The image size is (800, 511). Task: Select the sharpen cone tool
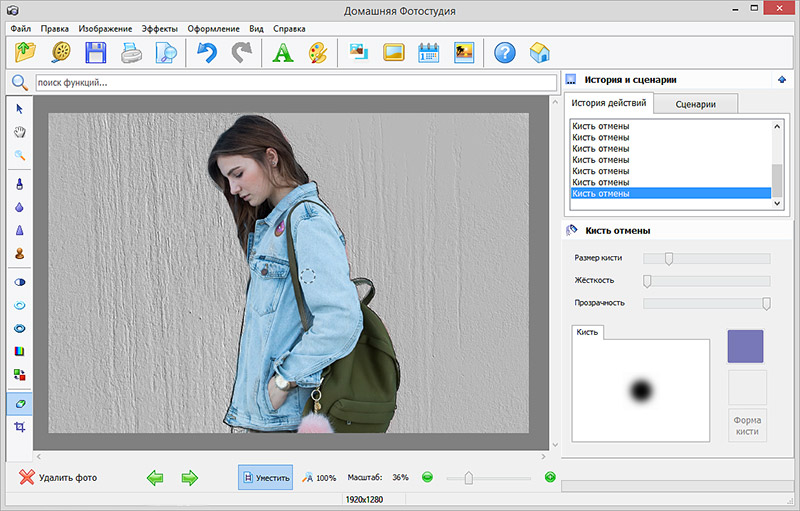[19, 231]
